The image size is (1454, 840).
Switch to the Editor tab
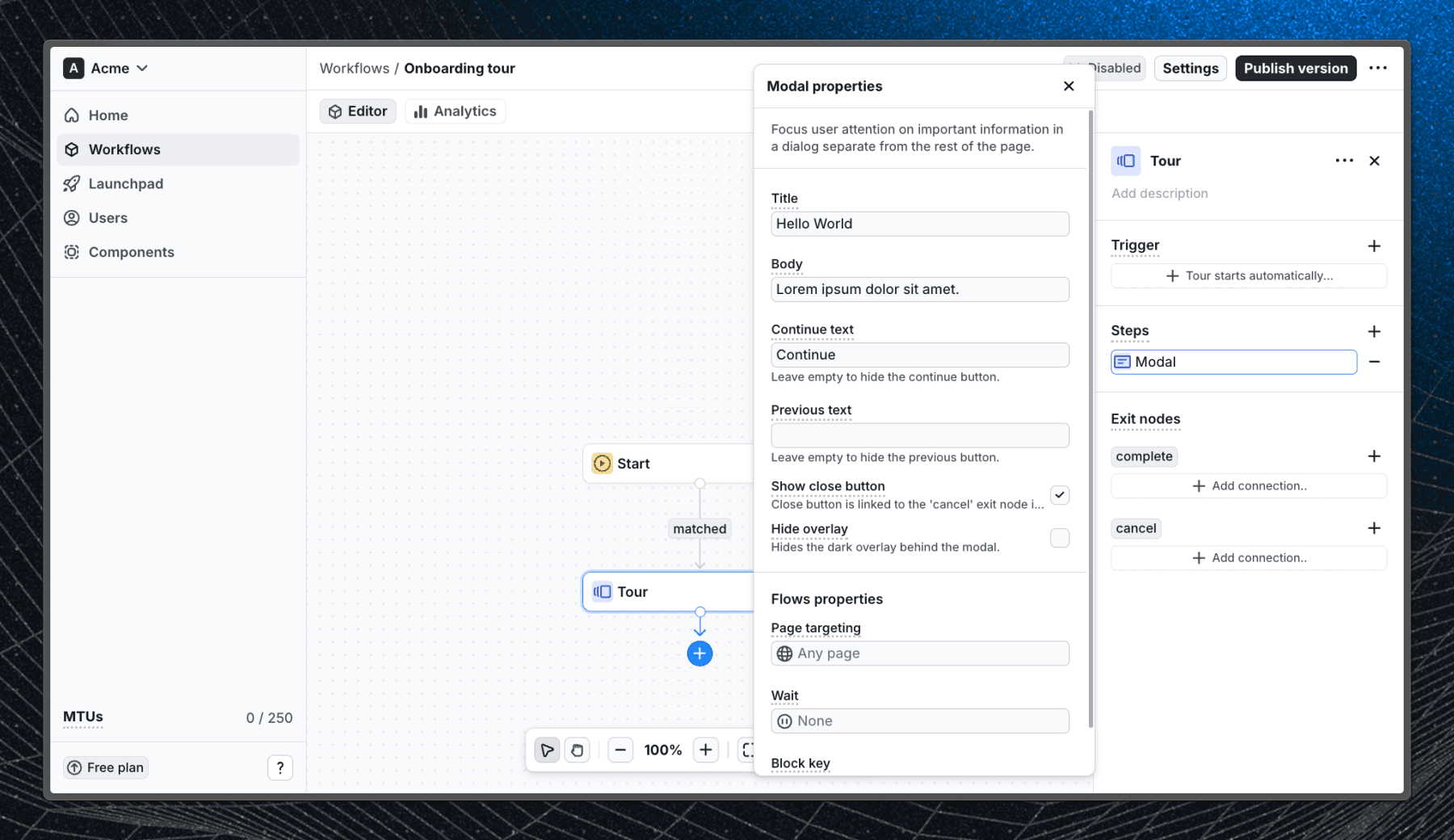(357, 111)
